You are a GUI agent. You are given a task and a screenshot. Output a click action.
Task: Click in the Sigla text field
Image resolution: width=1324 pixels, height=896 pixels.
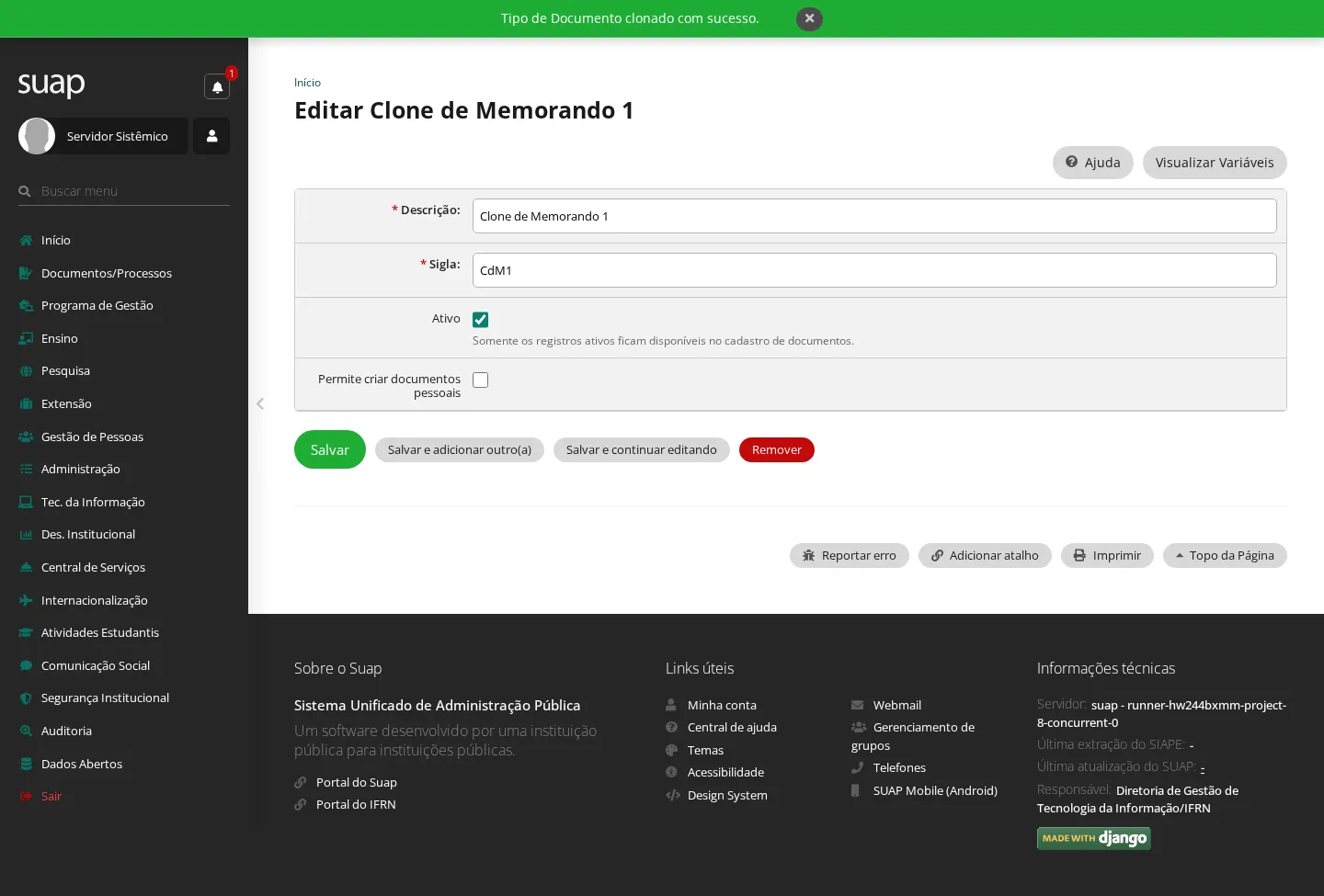pos(874,270)
